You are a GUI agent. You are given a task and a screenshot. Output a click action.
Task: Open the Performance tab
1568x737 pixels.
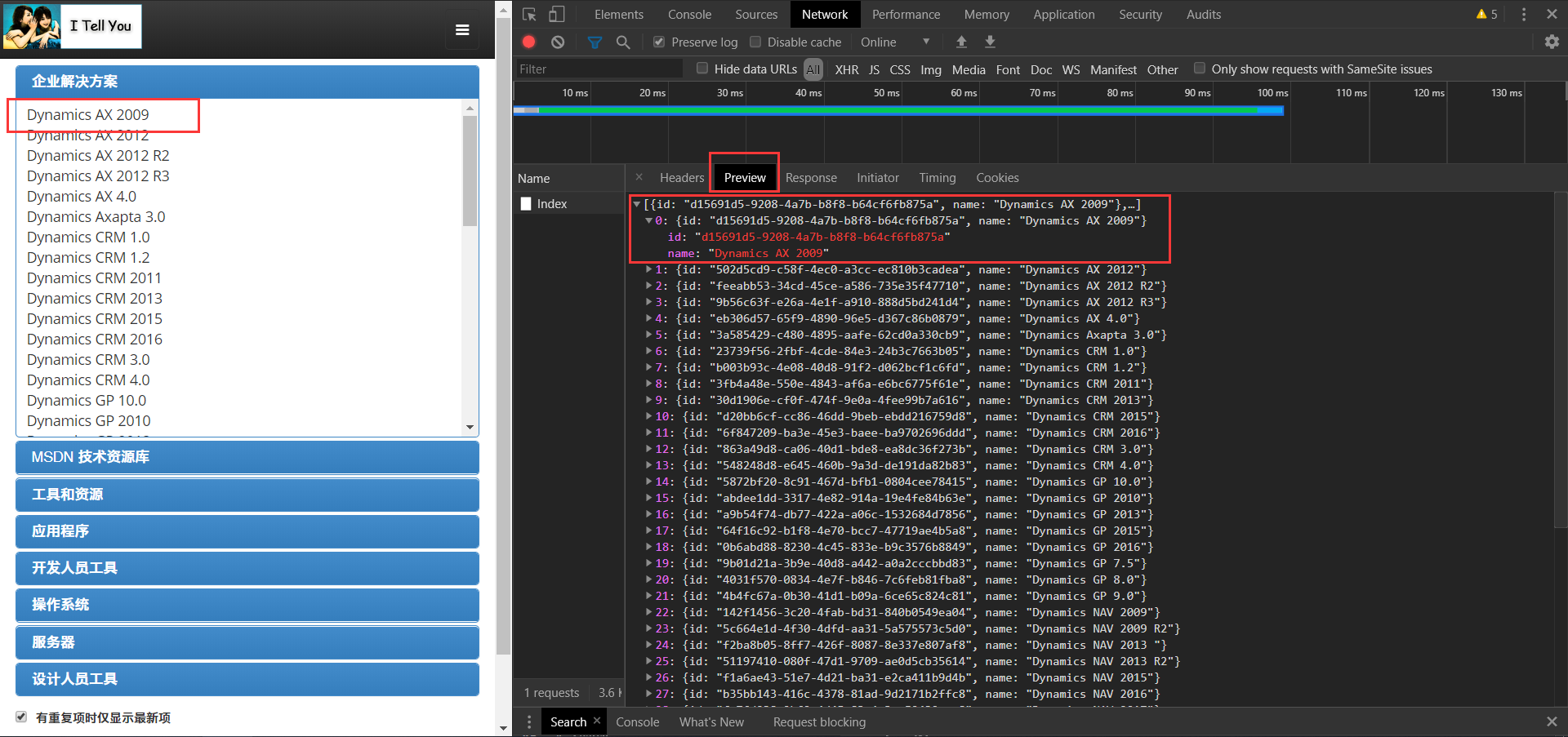(906, 14)
